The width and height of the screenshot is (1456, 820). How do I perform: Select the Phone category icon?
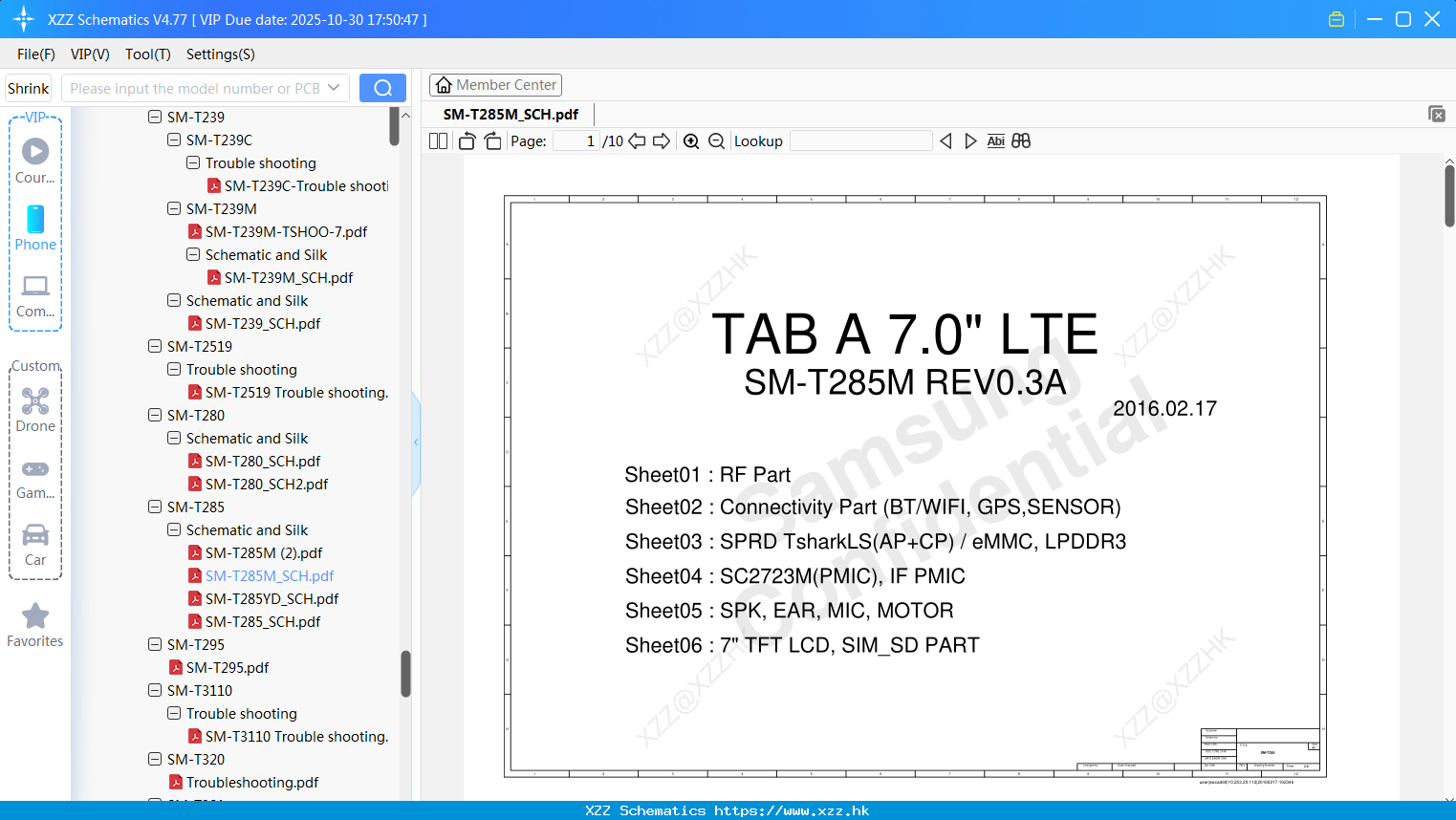(x=35, y=227)
